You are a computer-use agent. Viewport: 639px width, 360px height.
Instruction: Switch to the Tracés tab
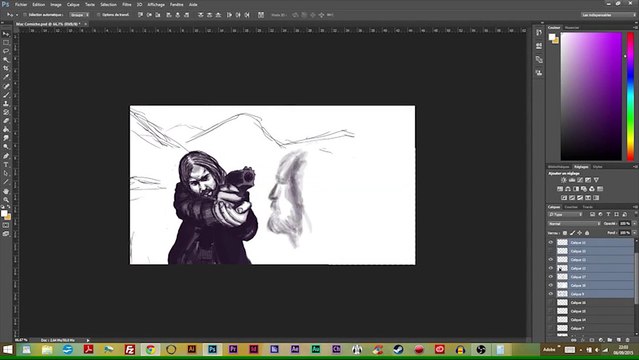(x=587, y=207)
